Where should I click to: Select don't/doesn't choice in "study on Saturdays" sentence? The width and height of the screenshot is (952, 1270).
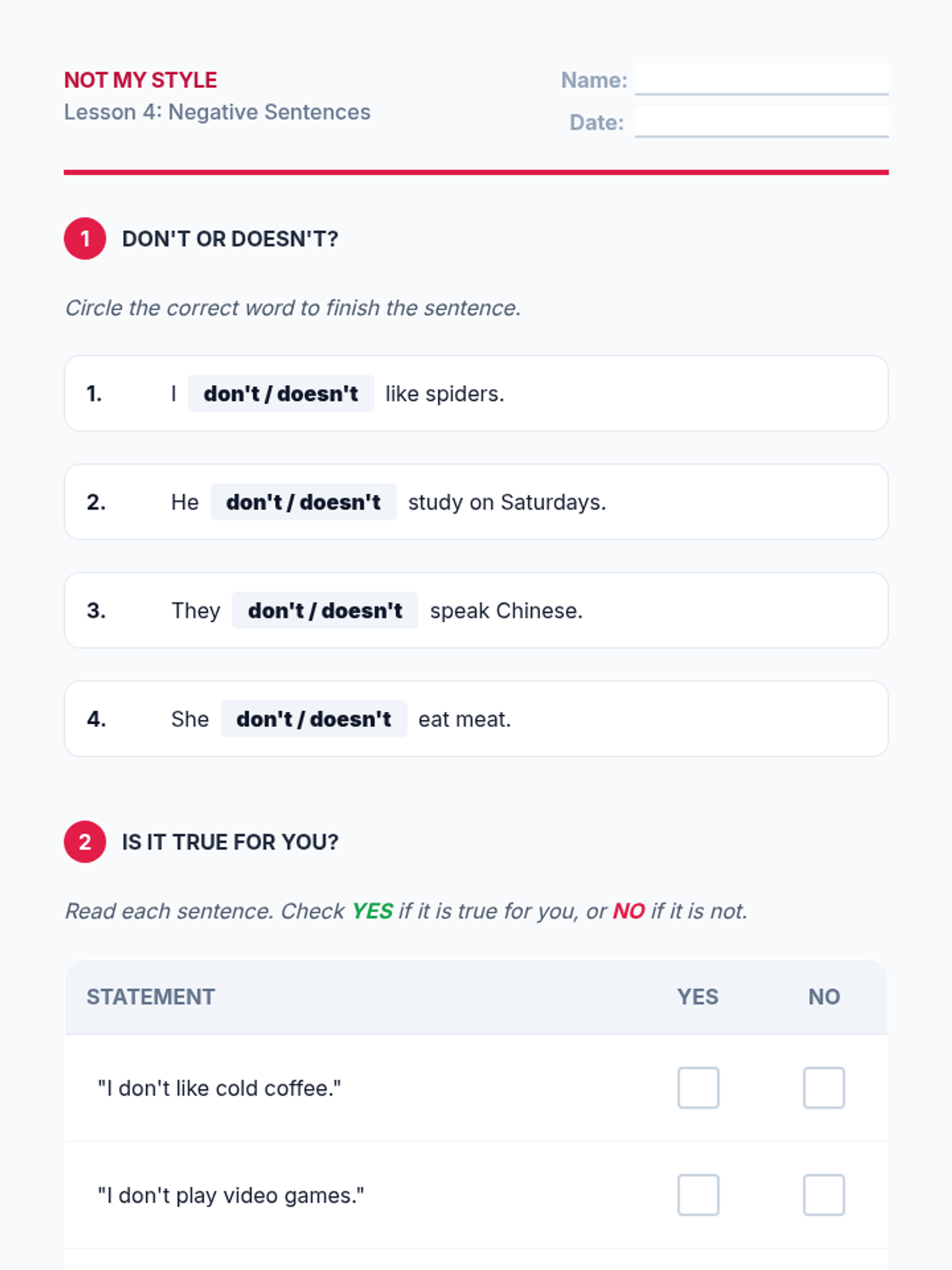coord(303,502)
